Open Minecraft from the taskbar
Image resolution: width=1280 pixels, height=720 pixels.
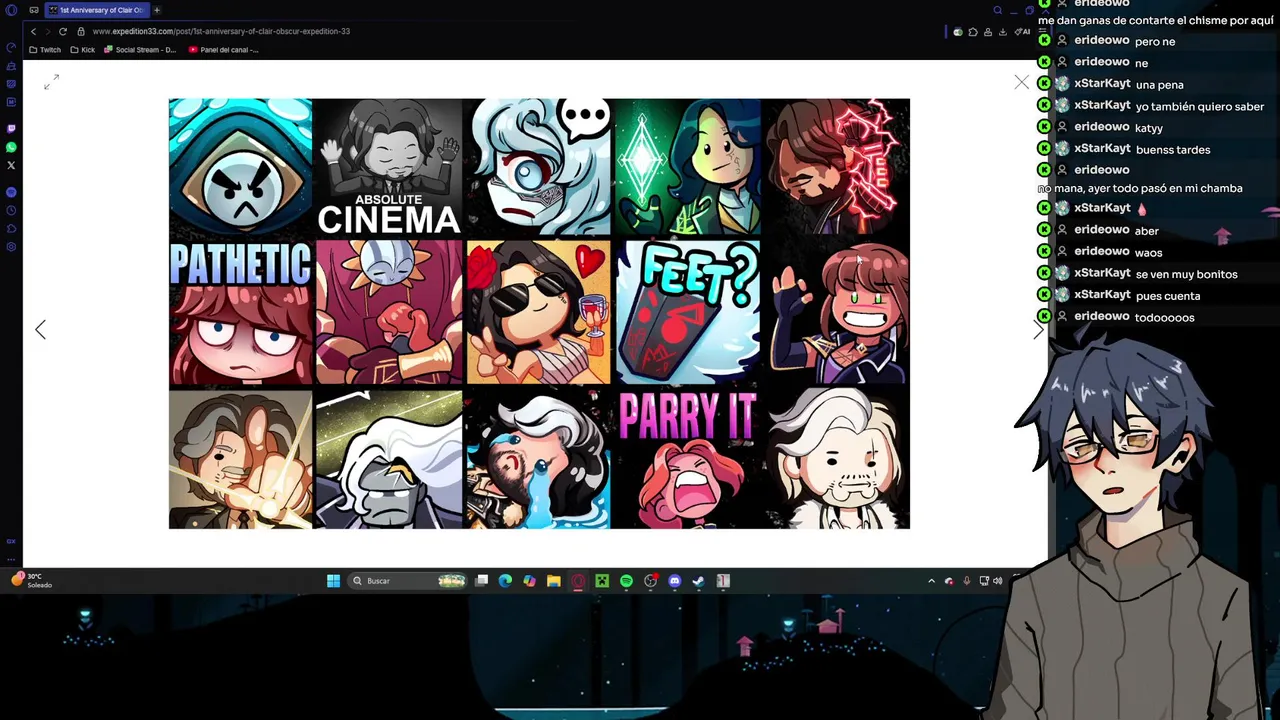tap(602, 581)
